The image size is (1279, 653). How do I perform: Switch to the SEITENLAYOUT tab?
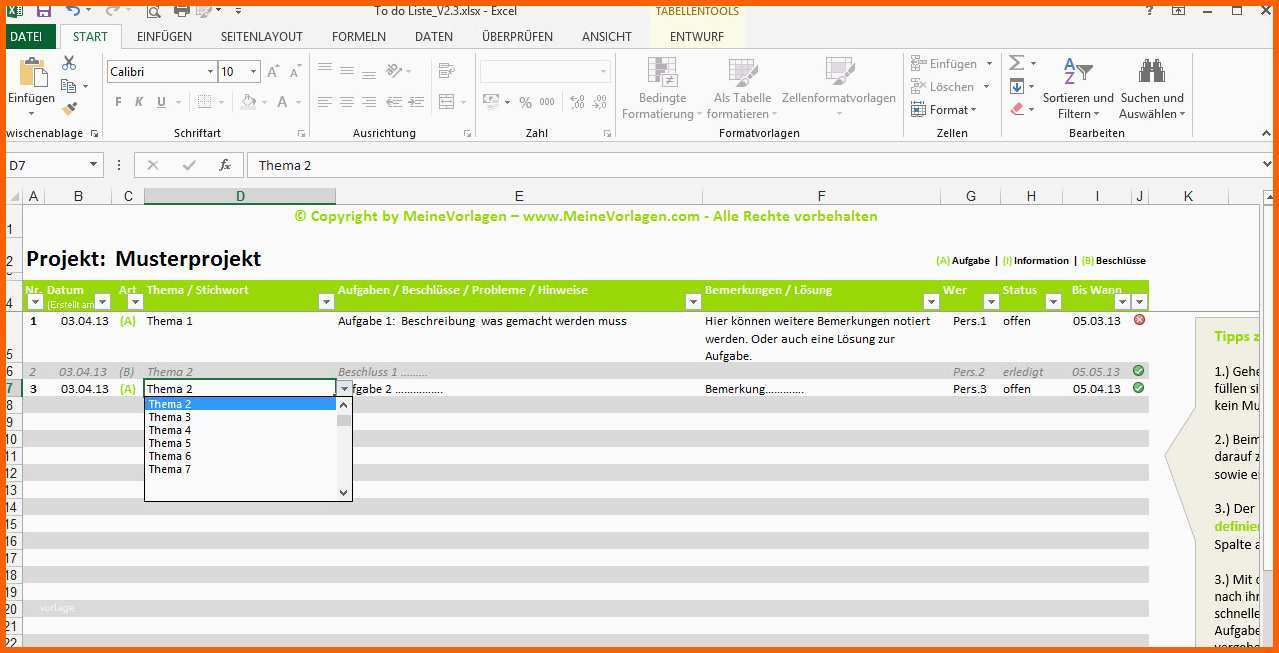[x=262, y=36]
